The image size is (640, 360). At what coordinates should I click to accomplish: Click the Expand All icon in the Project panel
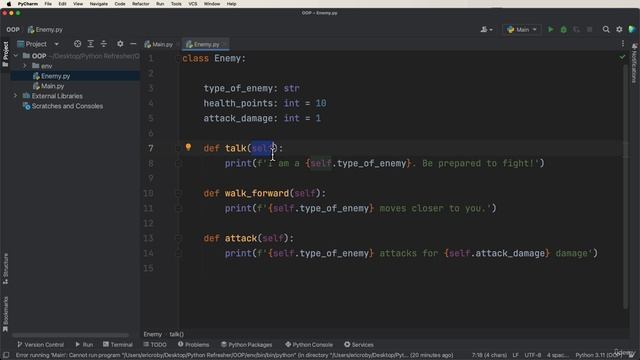(91, 44)
